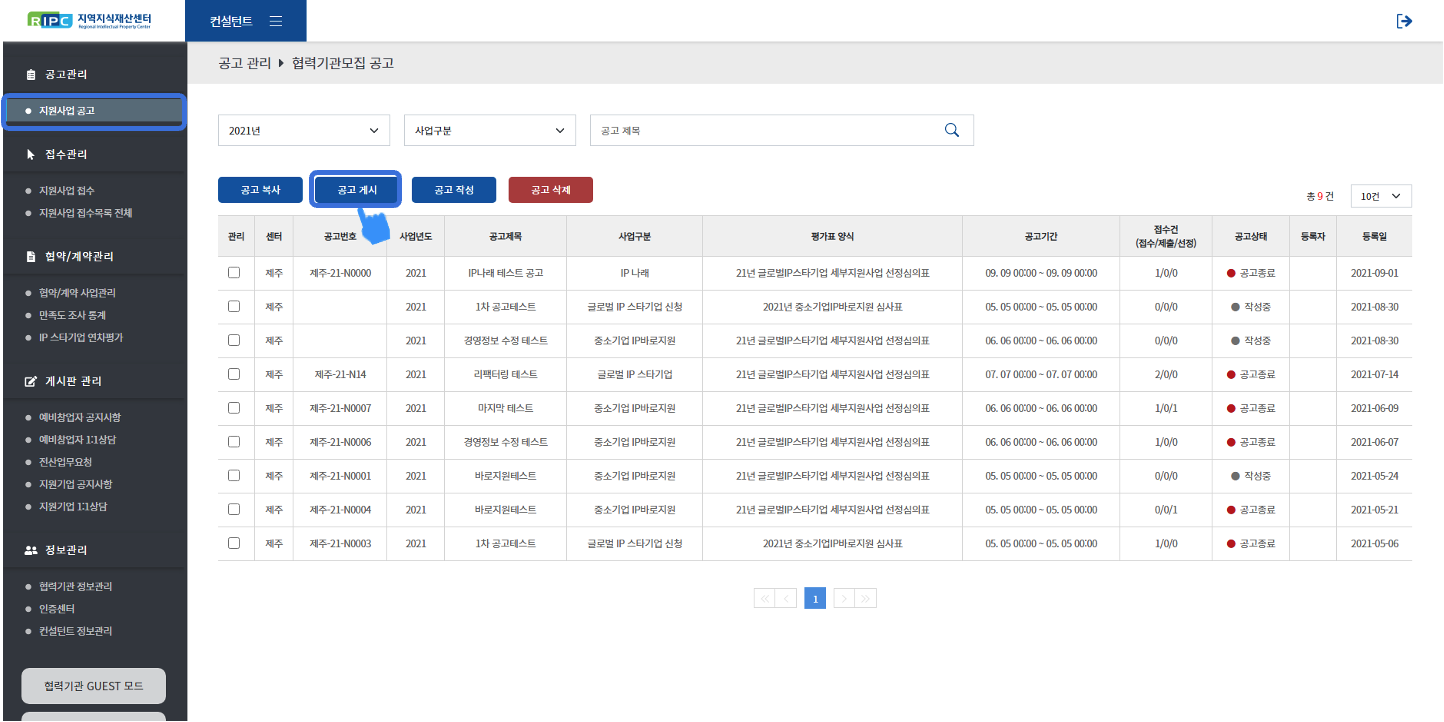
Task: Toggle the hamburger menu icon
Action: click(276, 21)
